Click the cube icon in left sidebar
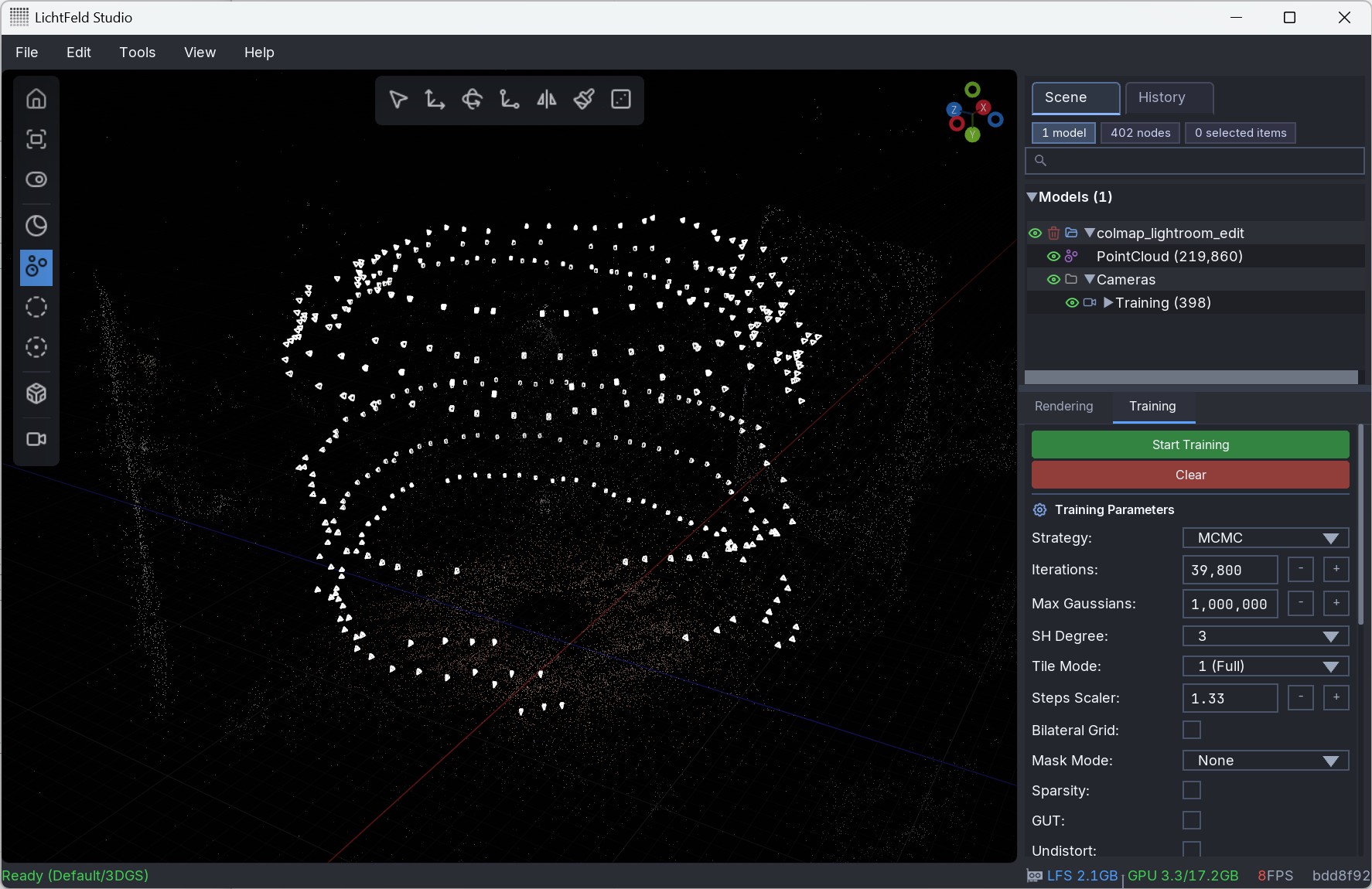The height and width of the screenshot is (889, 1372). point(36,394)
